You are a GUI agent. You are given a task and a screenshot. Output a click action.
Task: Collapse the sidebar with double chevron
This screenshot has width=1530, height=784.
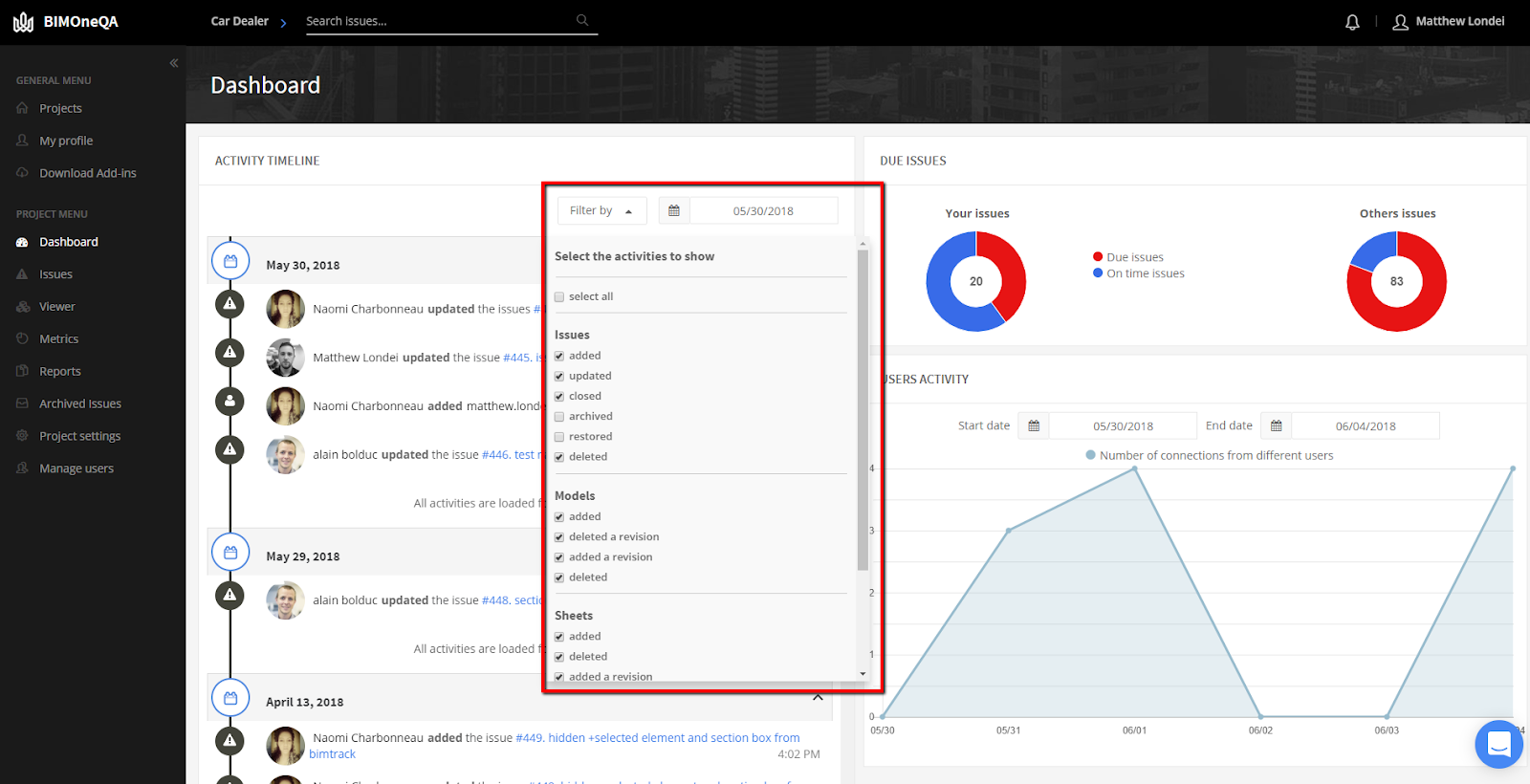(x=174, y=63)
